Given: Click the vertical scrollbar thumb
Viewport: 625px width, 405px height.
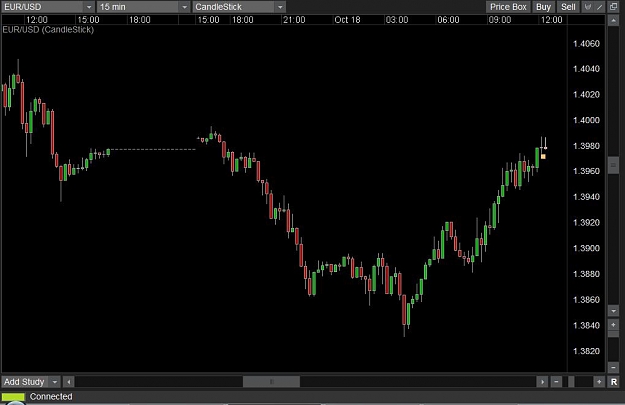Looking at the screenshot, I should [x=613, y=165].
